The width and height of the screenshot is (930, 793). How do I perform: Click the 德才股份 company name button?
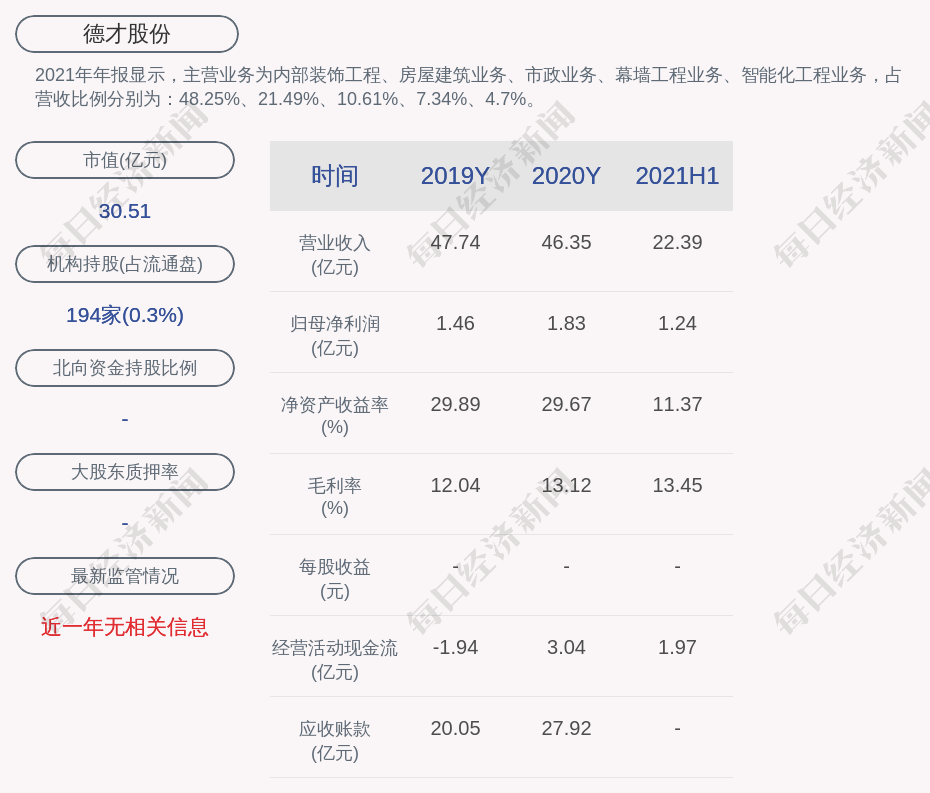click(x=127, y=34)
